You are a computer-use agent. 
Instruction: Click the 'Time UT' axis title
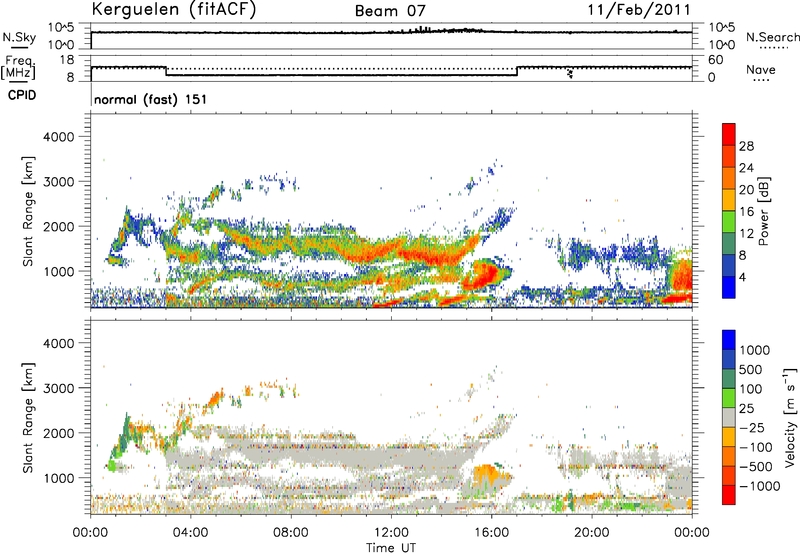click(391, 548)
